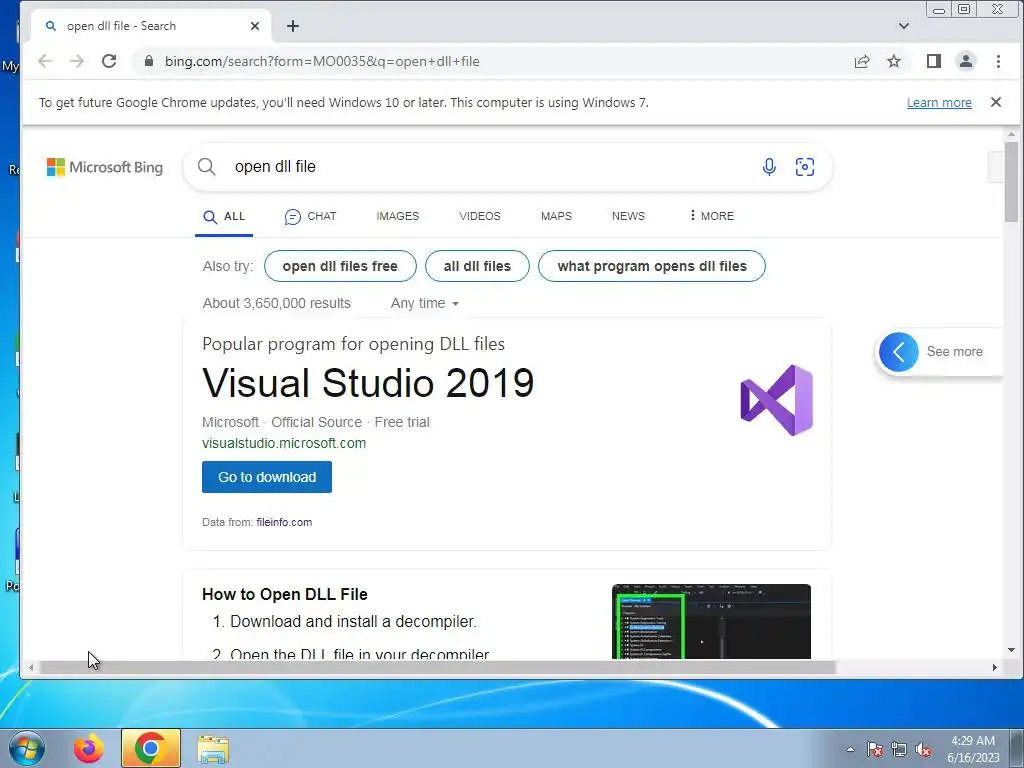This screenshot has height=768, width=1024.
Task: Switch to VIDEOS tab
Action: click(x=479, y=216)
